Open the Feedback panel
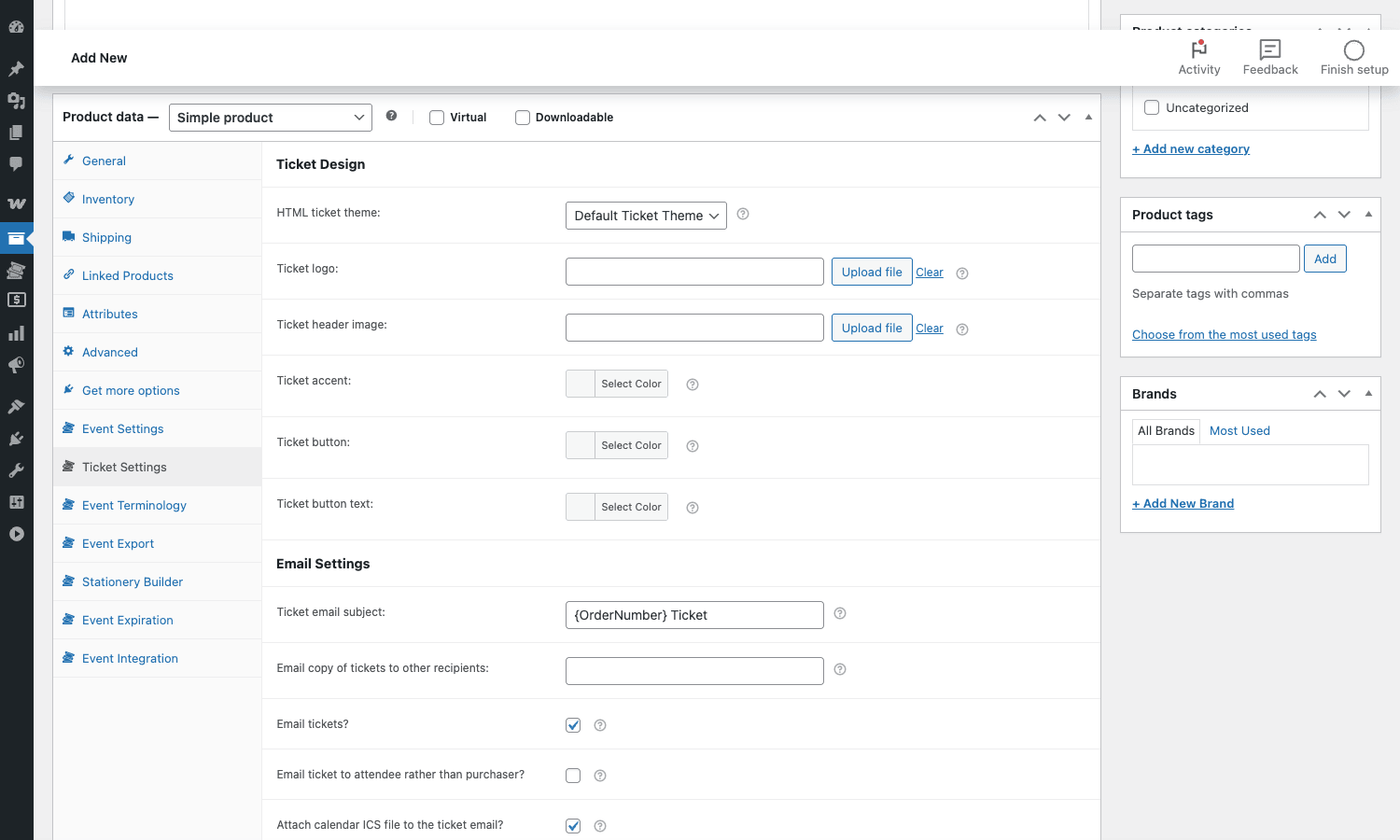 (1270, 58)
